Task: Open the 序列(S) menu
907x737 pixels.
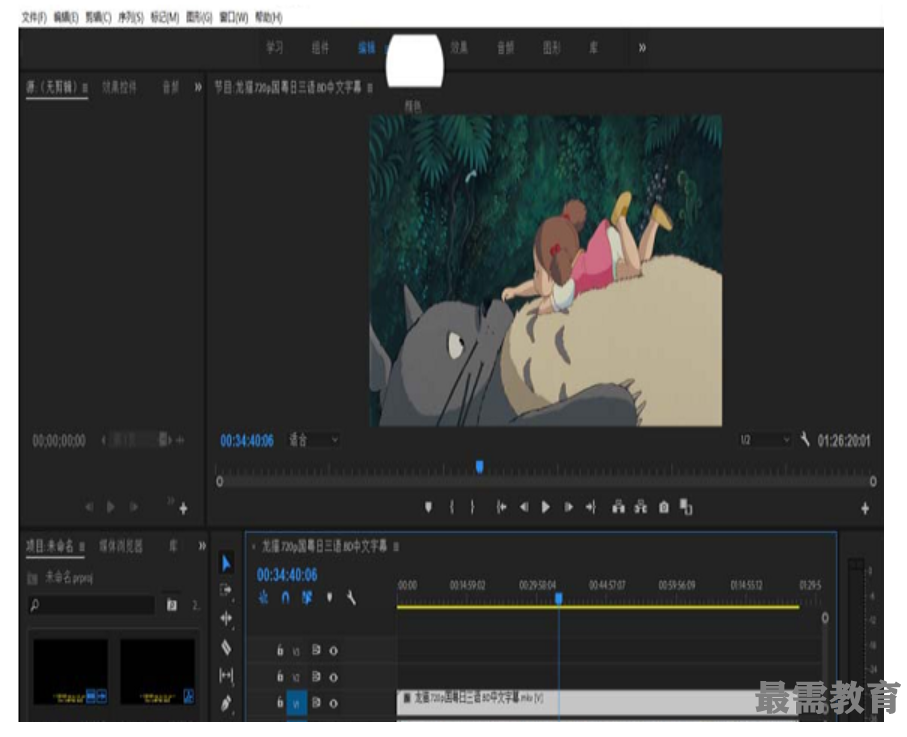Action: (x=131, y=17)
